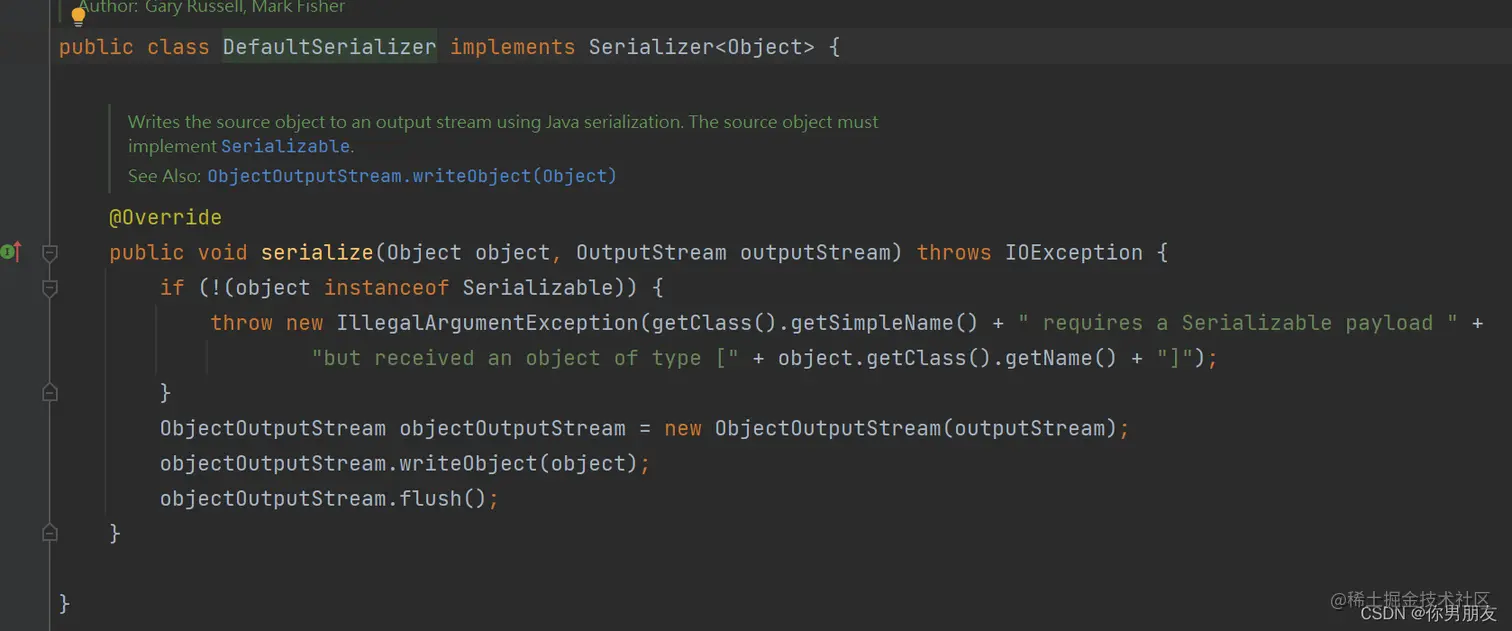Collapse the if block on the instanceof line
The width and height of the screenshot is (1512, 631).
50,288
